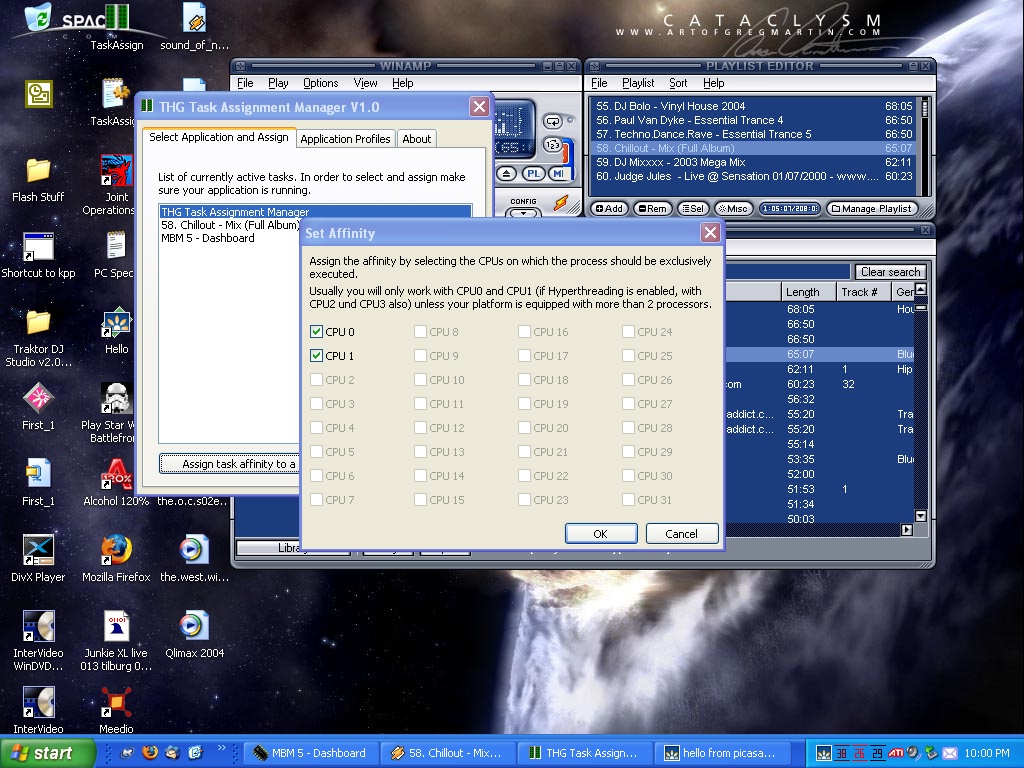Launch Alcohol 120% from the desktop
1024x768 pixels.
point(116,483)
